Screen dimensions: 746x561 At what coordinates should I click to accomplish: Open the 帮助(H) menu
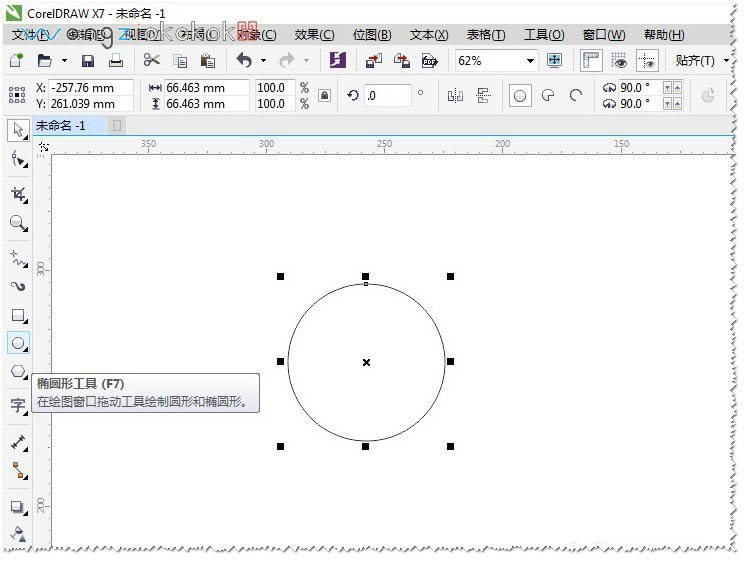(x=664, y=35)
